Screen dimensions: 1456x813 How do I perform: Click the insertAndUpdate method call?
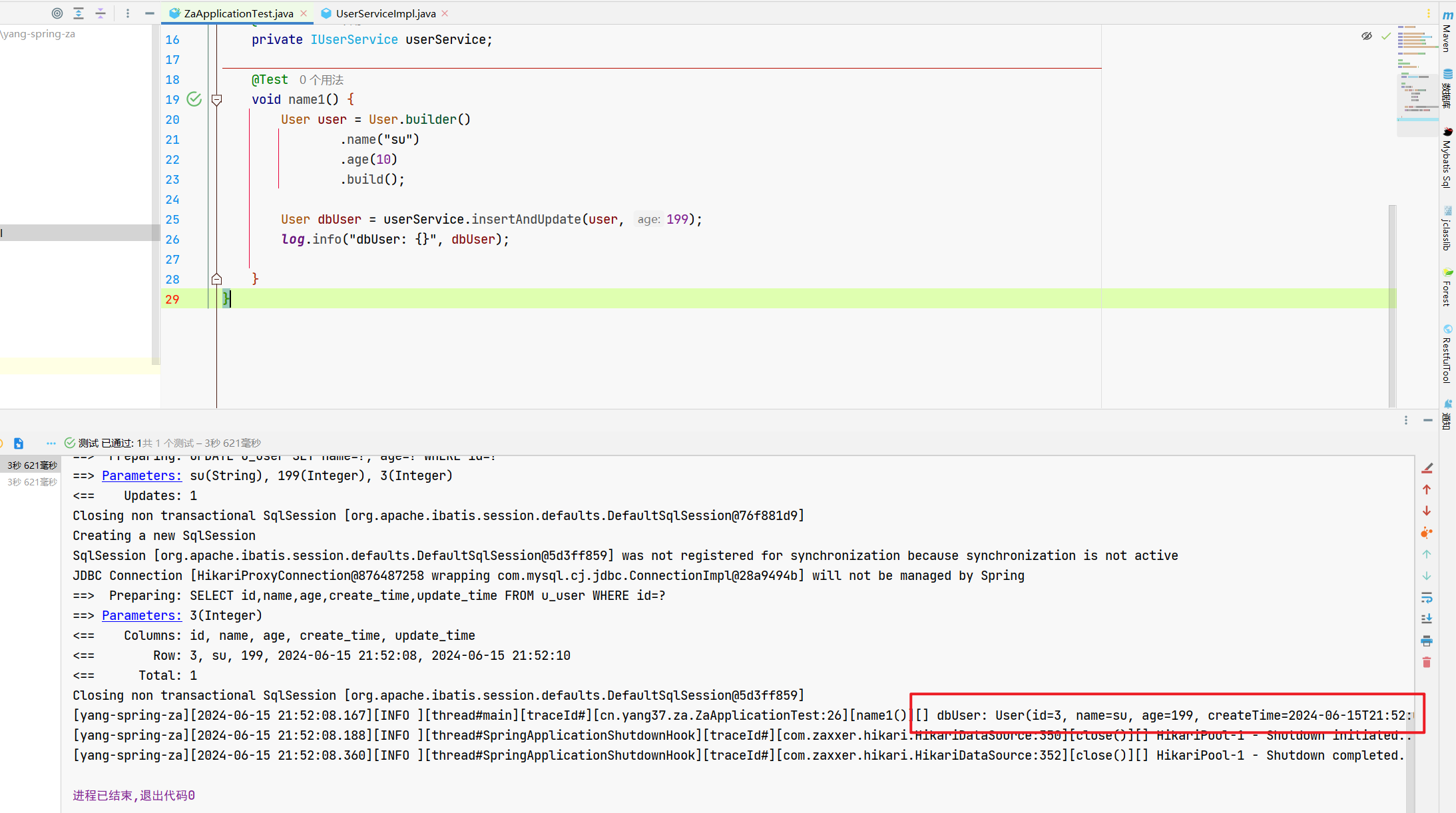click(x=526, y=219)
